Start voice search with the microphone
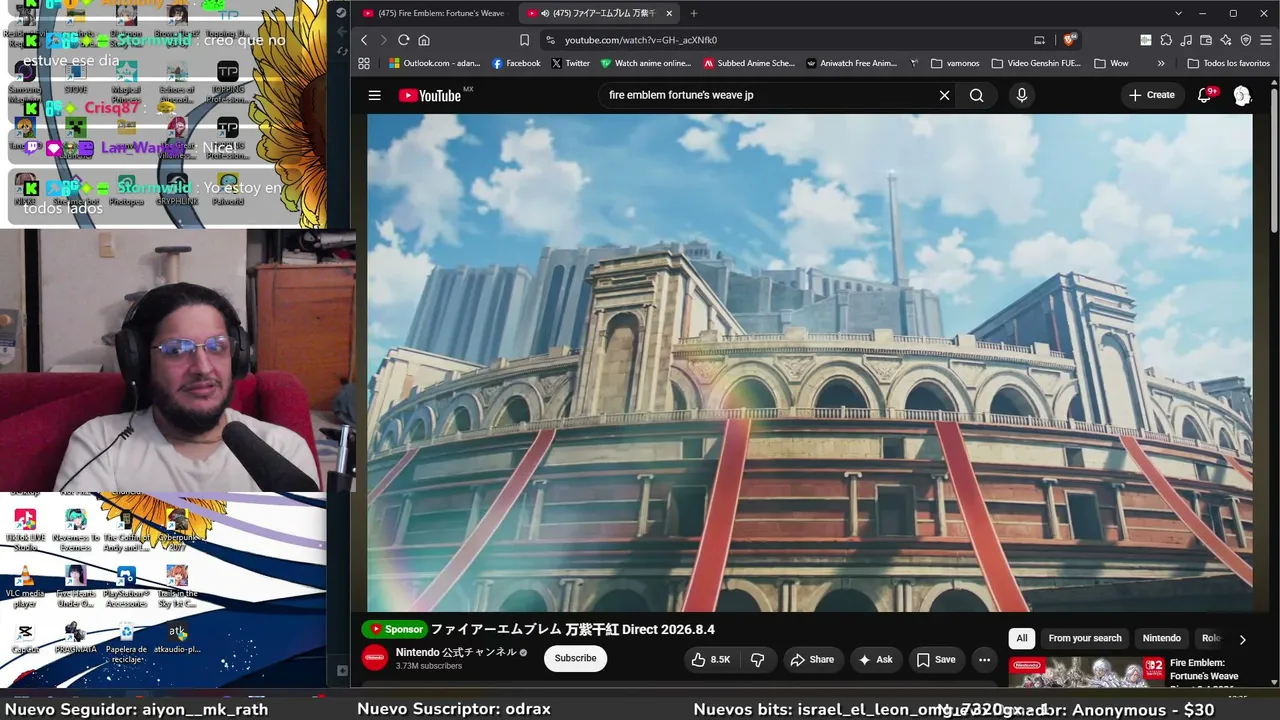The height and width of the screenshot is (720, 1280). pos(1021,95)
